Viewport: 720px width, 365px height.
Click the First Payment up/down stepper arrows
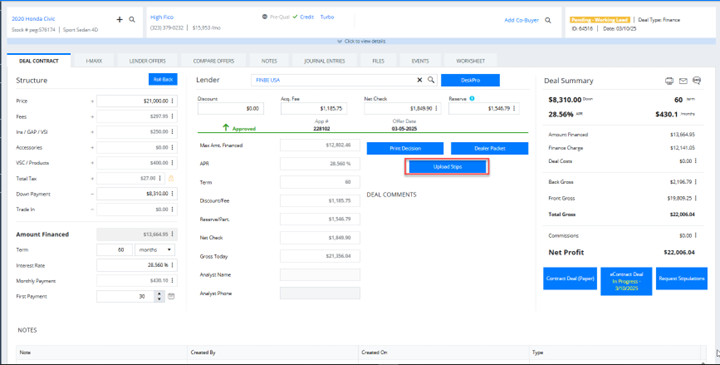[159, 297]
